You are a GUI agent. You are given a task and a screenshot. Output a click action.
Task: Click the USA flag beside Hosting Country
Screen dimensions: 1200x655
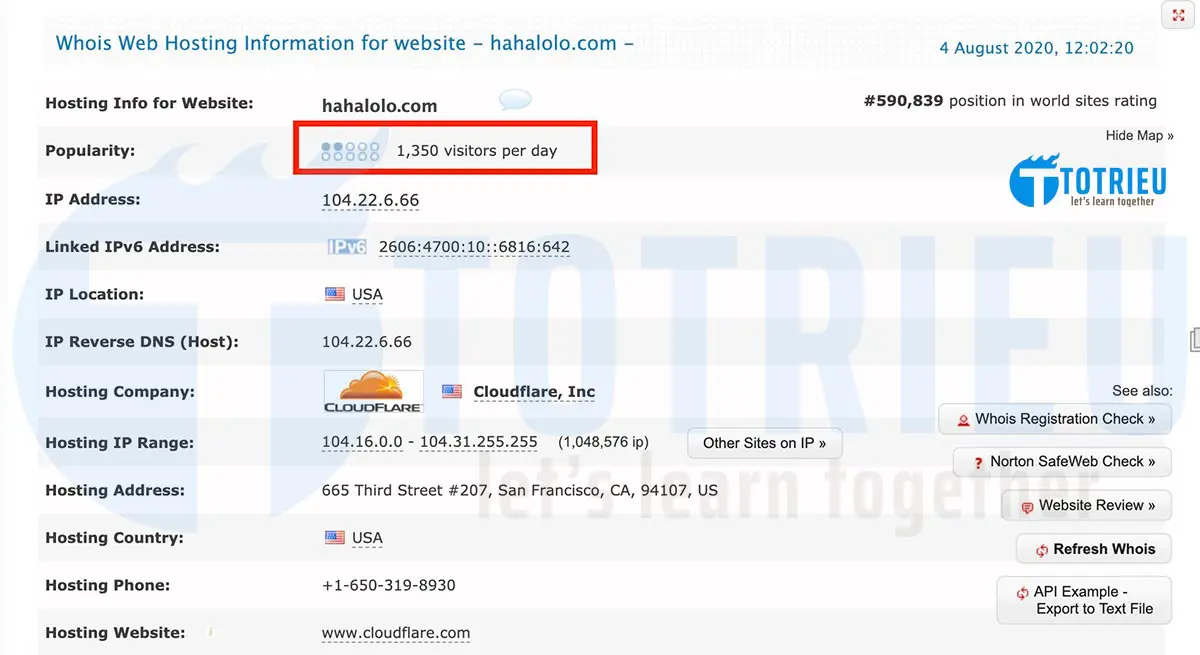tap(335, 537)
